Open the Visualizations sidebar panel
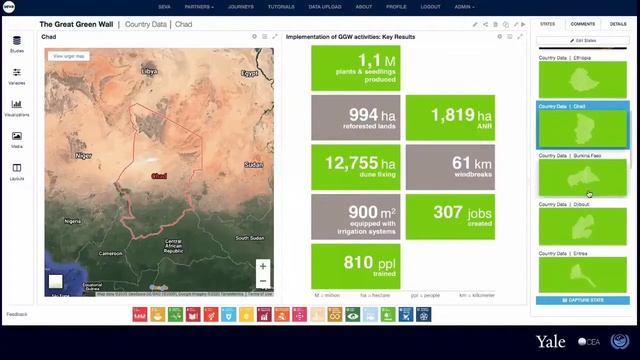640x360 pixels. coord(17,108)
